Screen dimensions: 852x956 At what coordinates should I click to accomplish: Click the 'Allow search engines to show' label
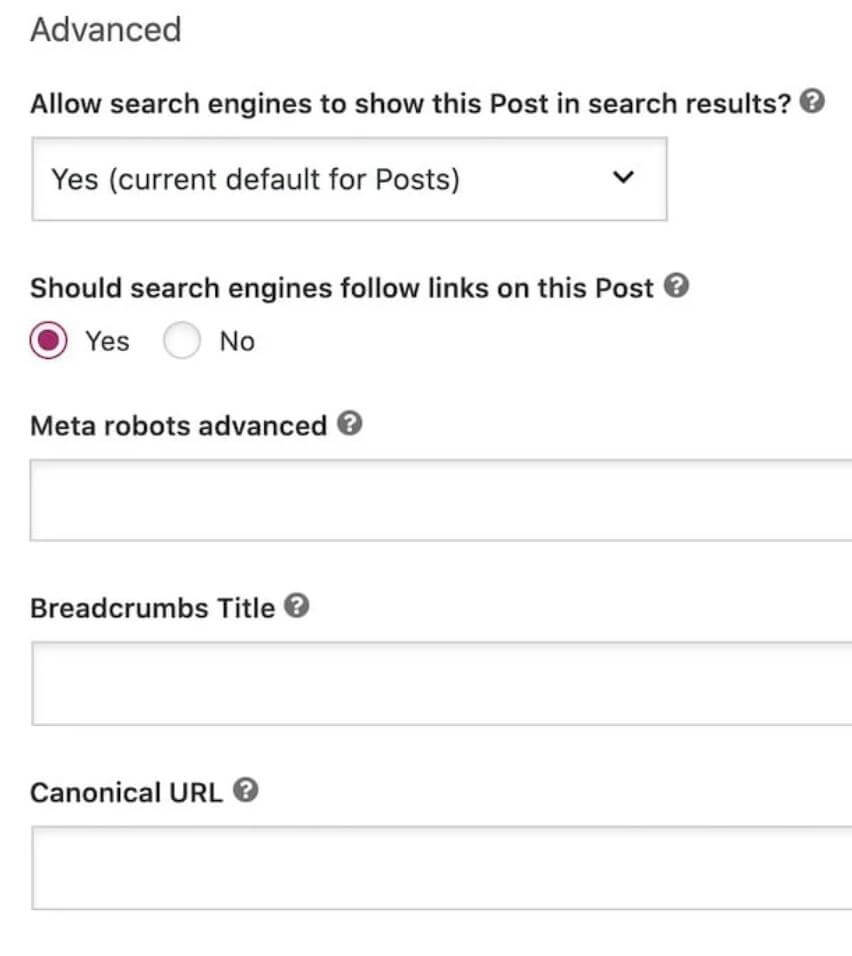coord(410,104)
